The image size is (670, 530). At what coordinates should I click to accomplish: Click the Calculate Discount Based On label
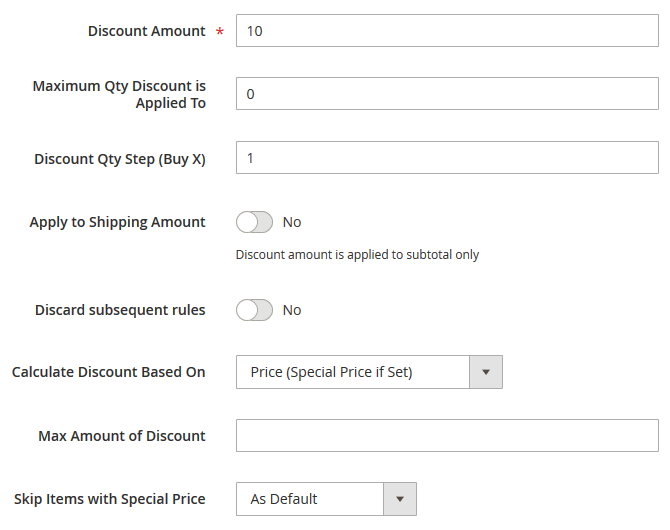coord(108,372)
